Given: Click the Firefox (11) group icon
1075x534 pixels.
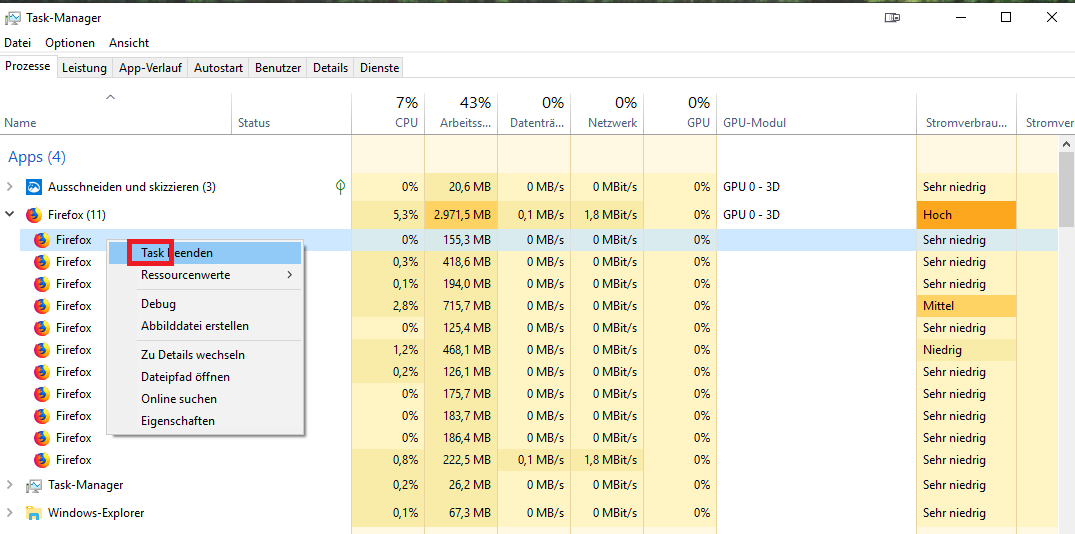Looking at the screenshot, I should coord(34,215).
